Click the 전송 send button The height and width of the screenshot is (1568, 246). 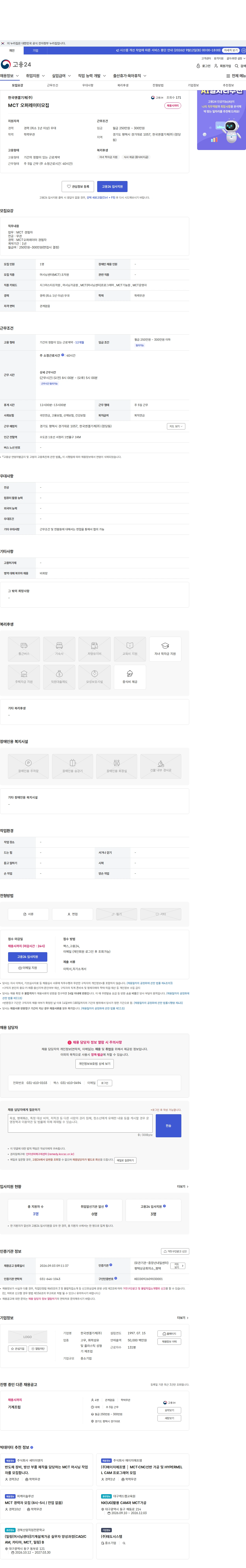click(168, 1125)
